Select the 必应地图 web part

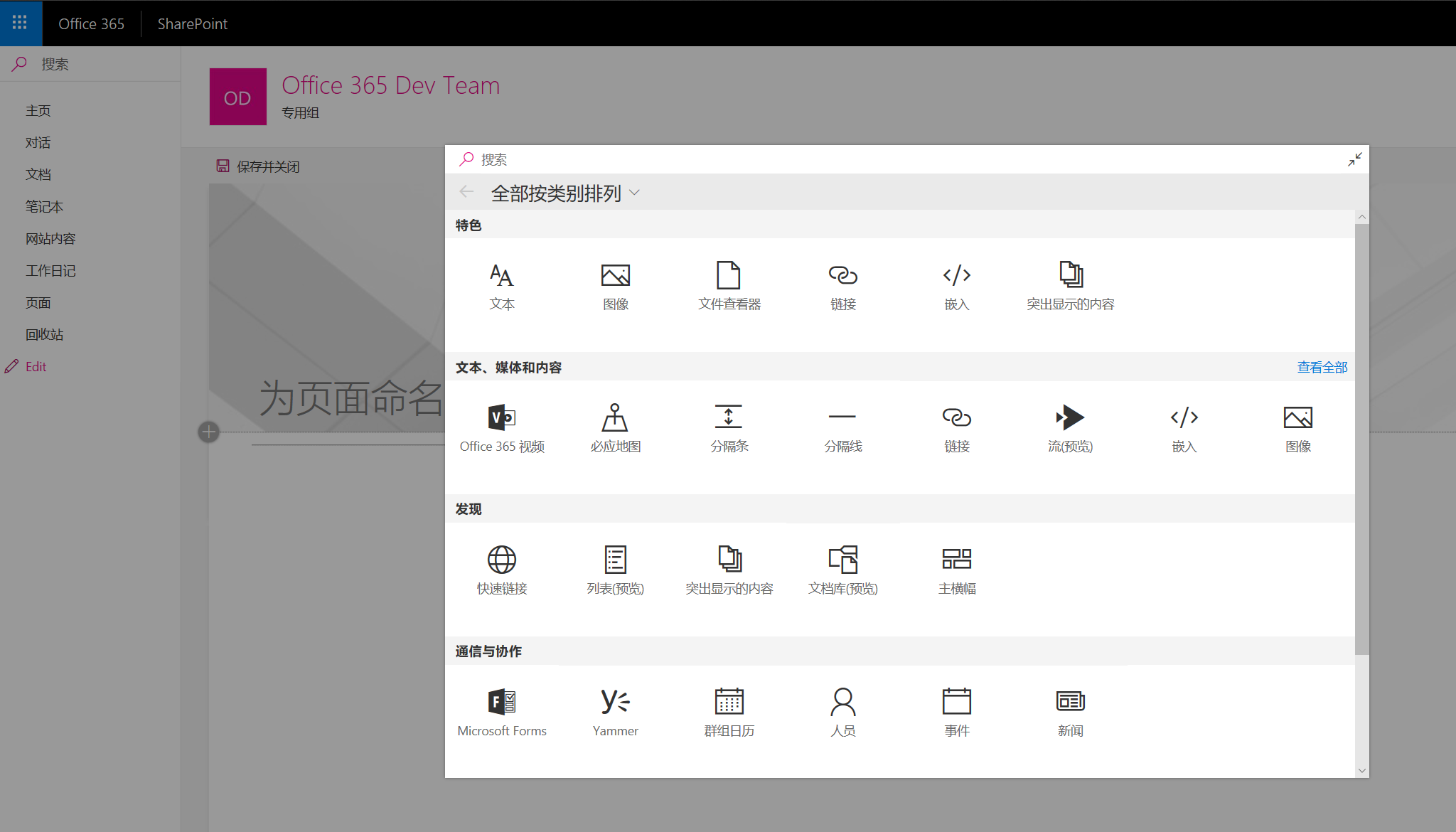click(x=616, y=427)
